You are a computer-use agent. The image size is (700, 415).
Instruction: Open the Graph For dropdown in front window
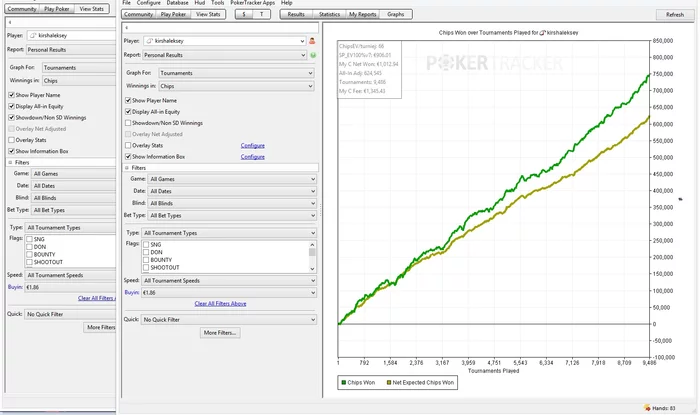pyautogui.click(x=236, y=73)
